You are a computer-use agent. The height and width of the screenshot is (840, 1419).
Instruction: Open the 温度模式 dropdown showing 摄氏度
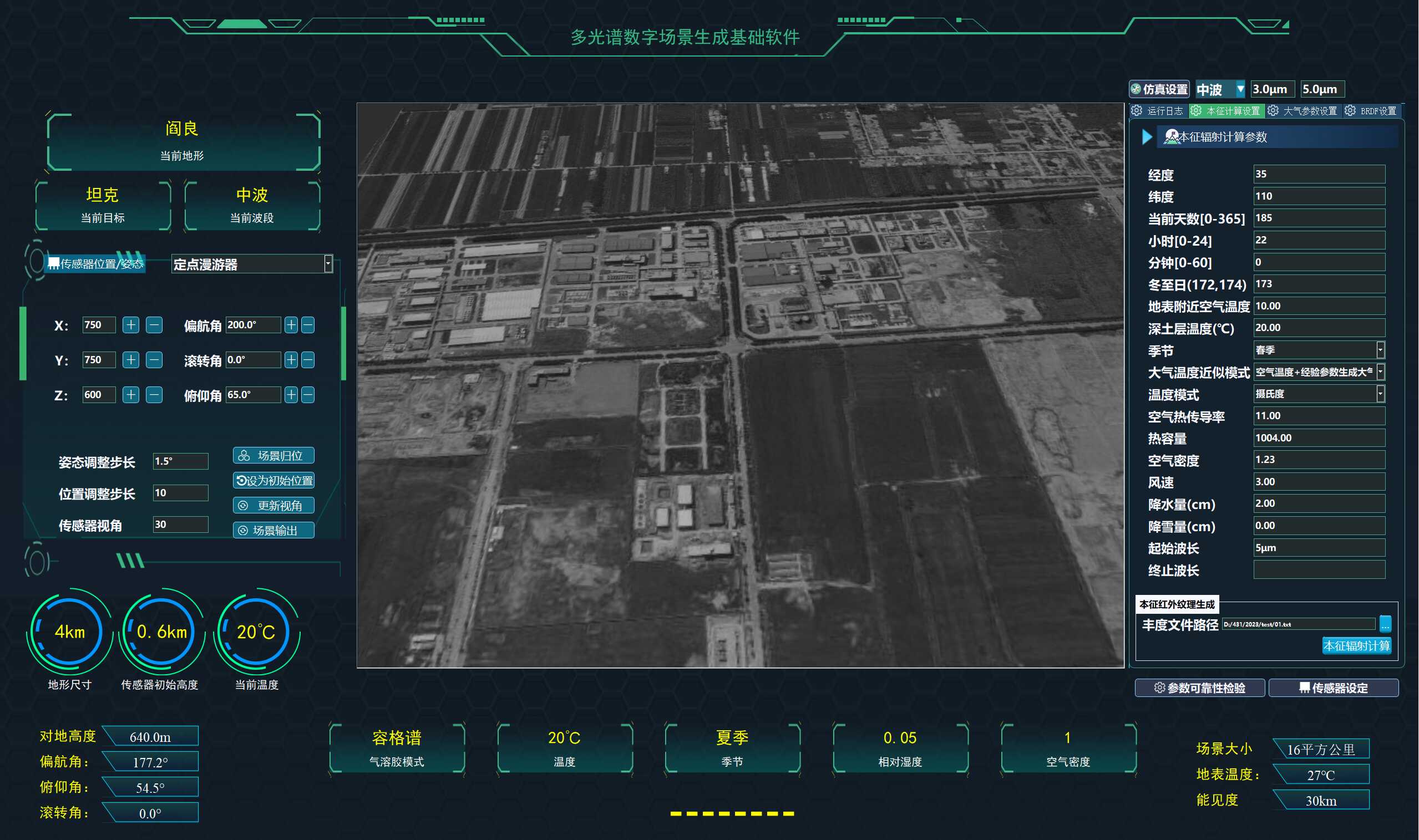tap(1380, 394)
